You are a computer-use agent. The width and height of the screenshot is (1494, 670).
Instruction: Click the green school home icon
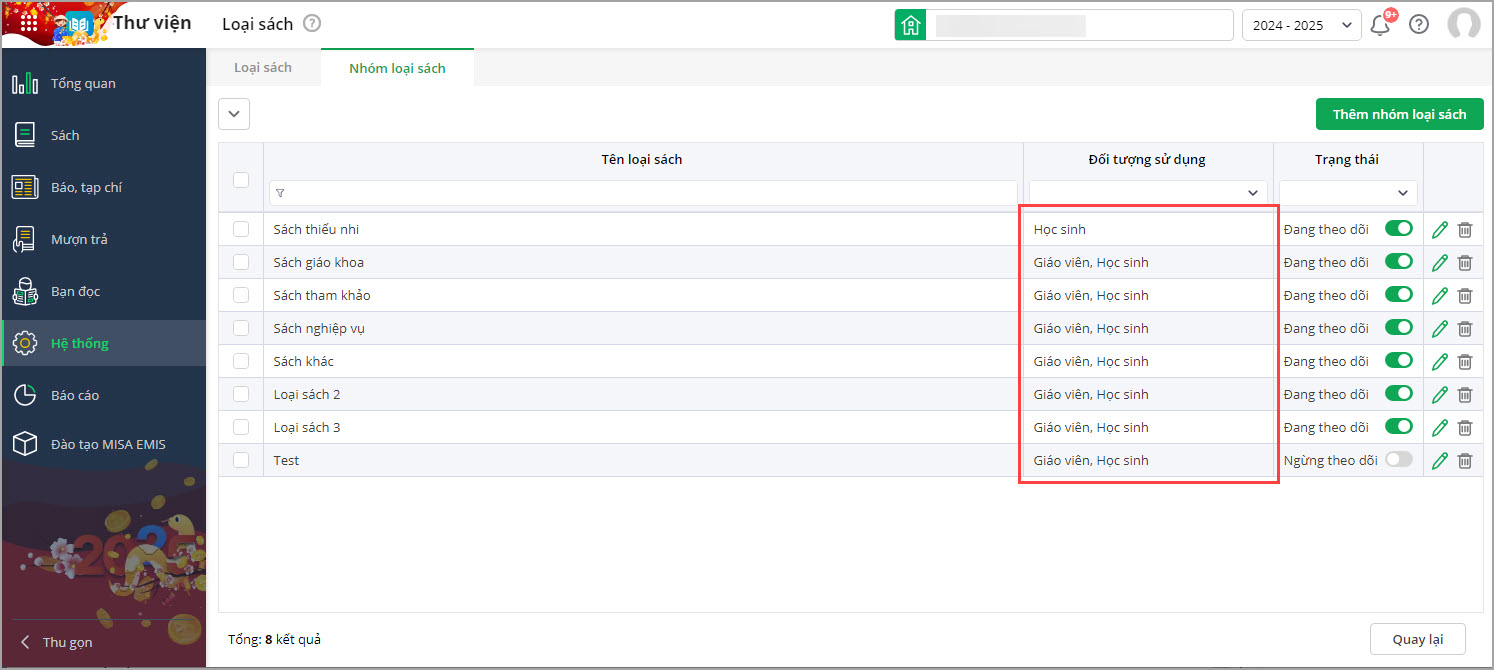(910, 25)
